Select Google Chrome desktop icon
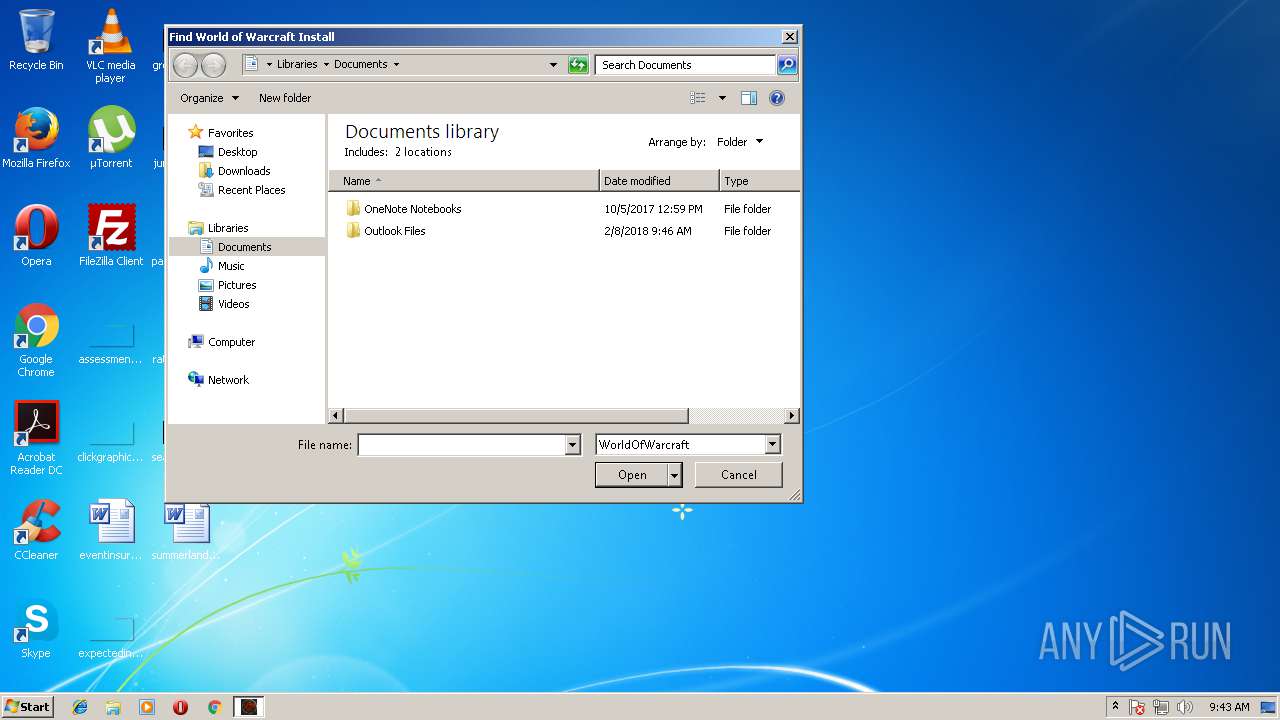The image size is (1280, 720). (x=36, y=341)
